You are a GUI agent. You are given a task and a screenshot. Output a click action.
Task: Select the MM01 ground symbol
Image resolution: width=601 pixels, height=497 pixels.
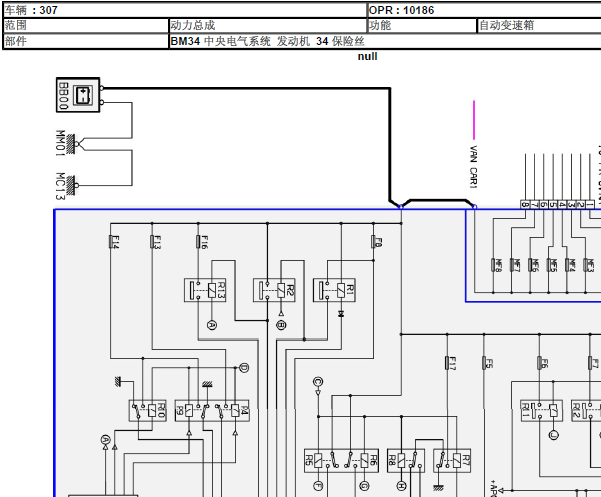pos(71,144)
